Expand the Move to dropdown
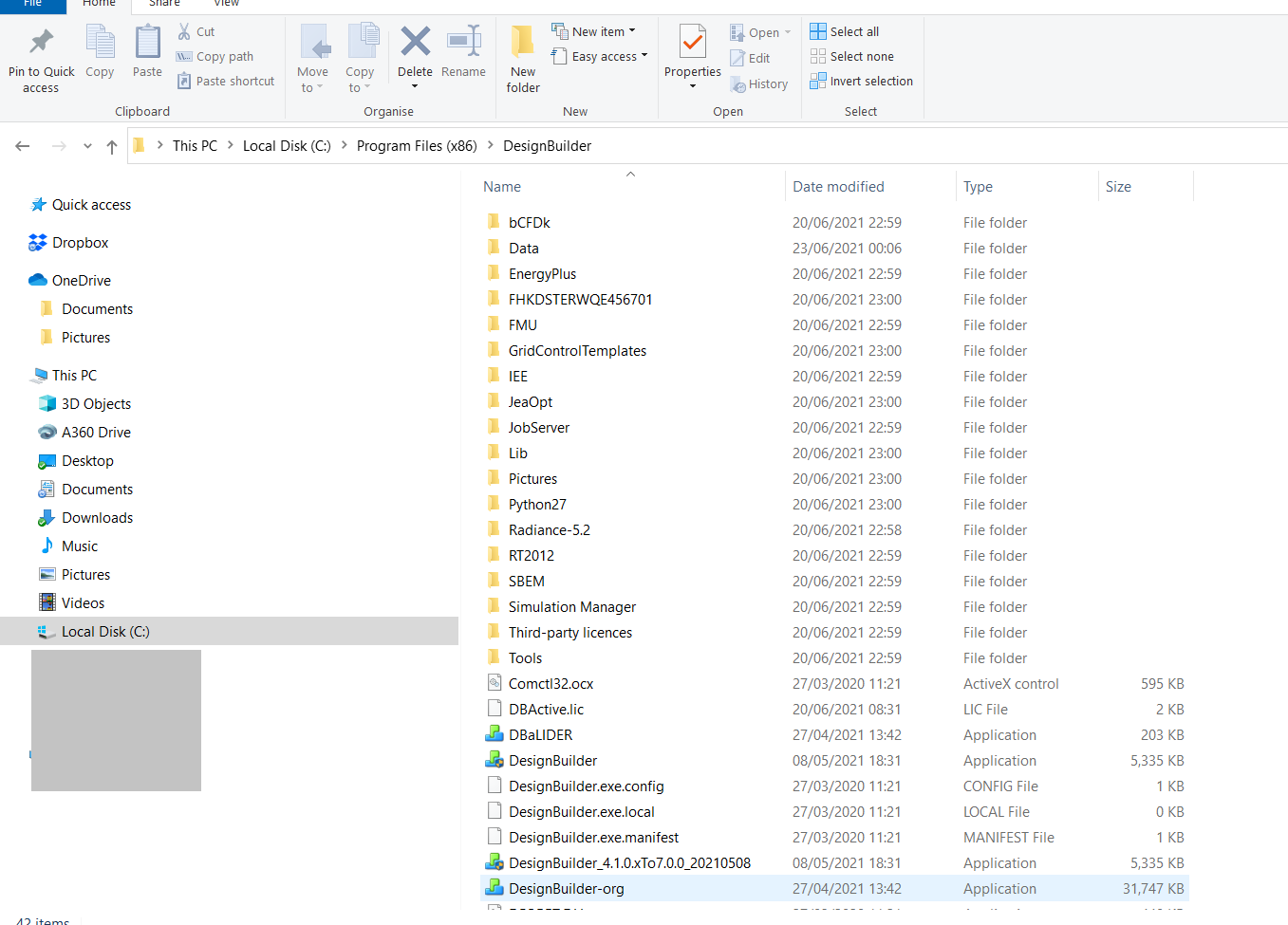Screen dimensions: 1288x925 [x=312, y=59]
